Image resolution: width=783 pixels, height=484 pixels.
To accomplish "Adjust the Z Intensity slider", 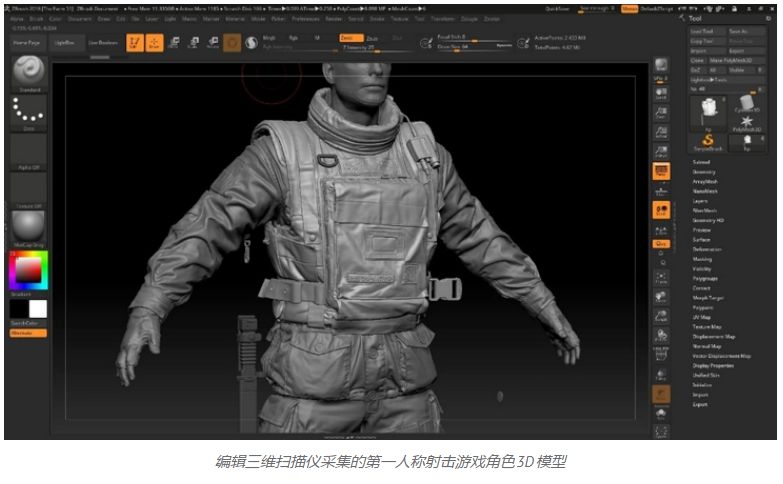I will pyautogui.click(x=377, y=48).
